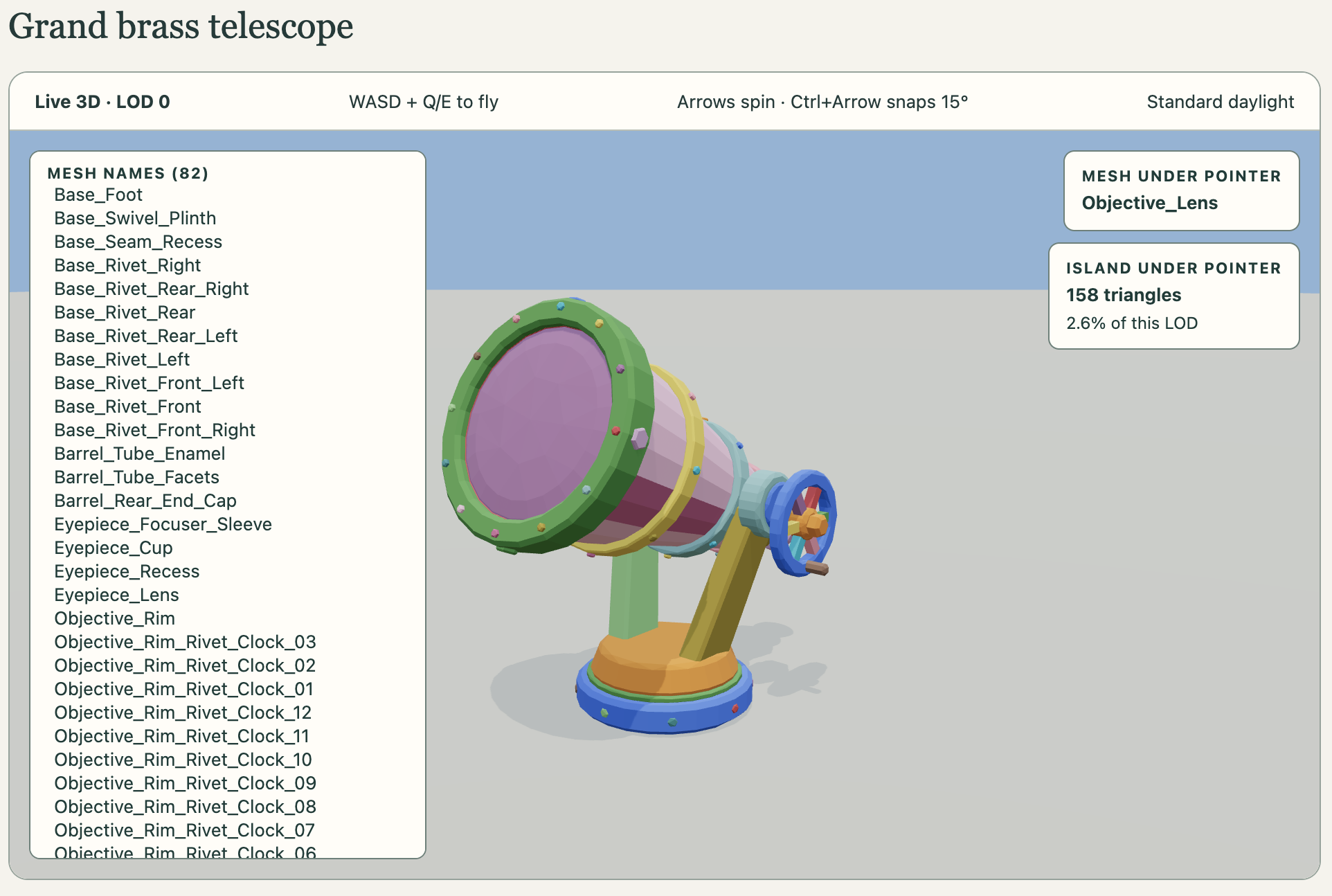Pick Objective_Rim_Rivet_Clock_02 row
Viewport: 1332px width, 896px height.
click(185, 665)
